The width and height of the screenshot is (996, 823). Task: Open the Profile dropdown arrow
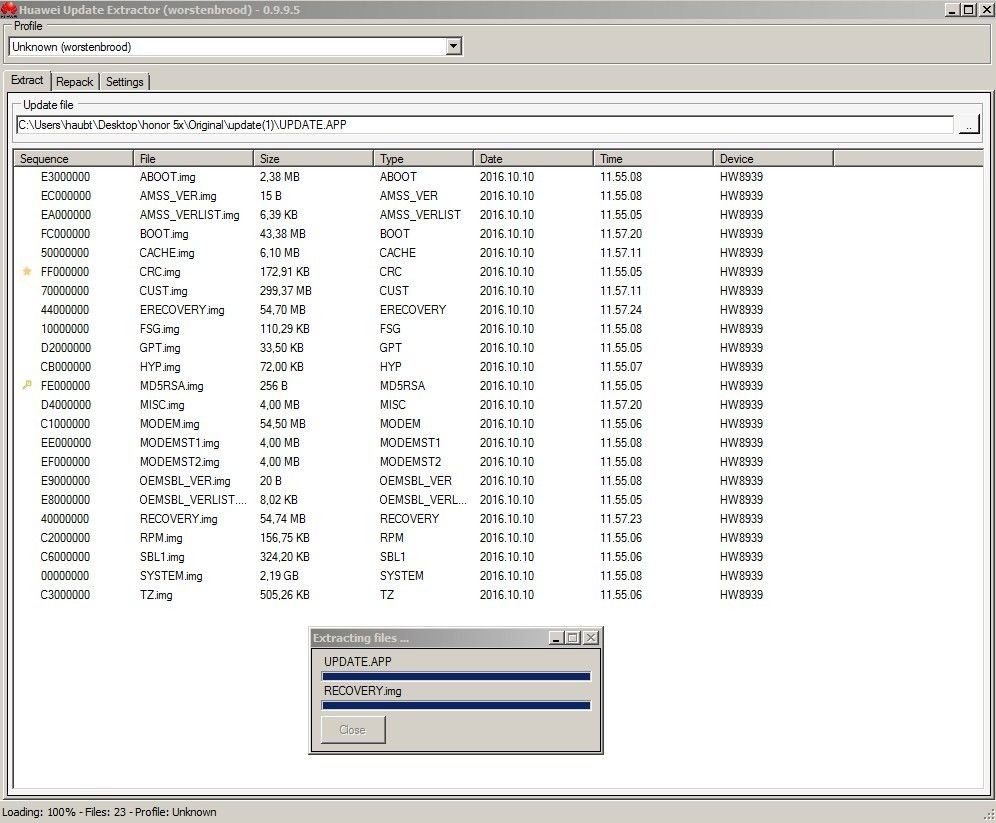454,46
